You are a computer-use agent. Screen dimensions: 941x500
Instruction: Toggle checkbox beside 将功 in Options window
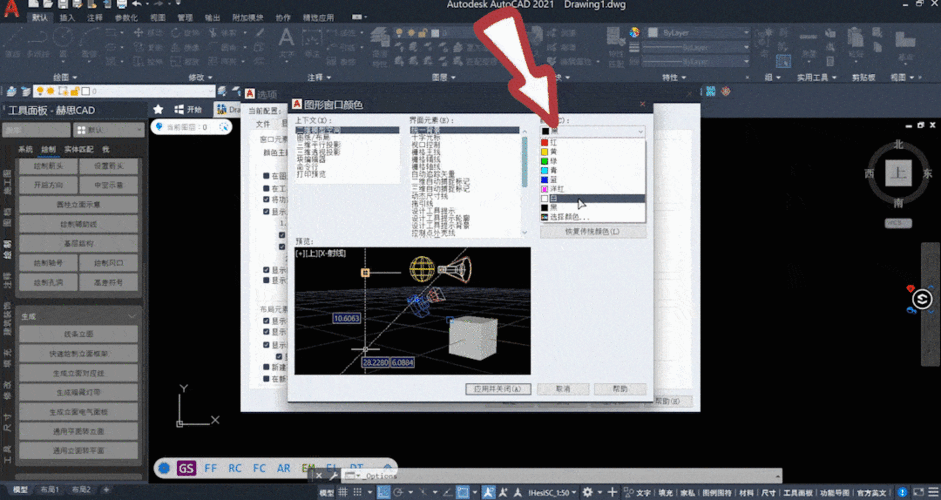coord(266,199)
